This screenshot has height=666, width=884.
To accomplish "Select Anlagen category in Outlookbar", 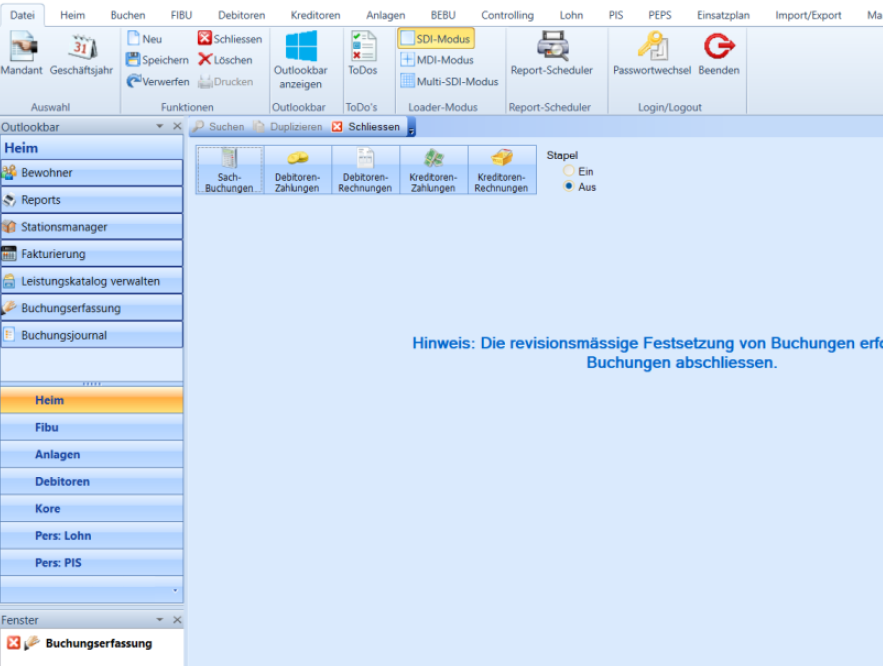I will coord(92,455).
